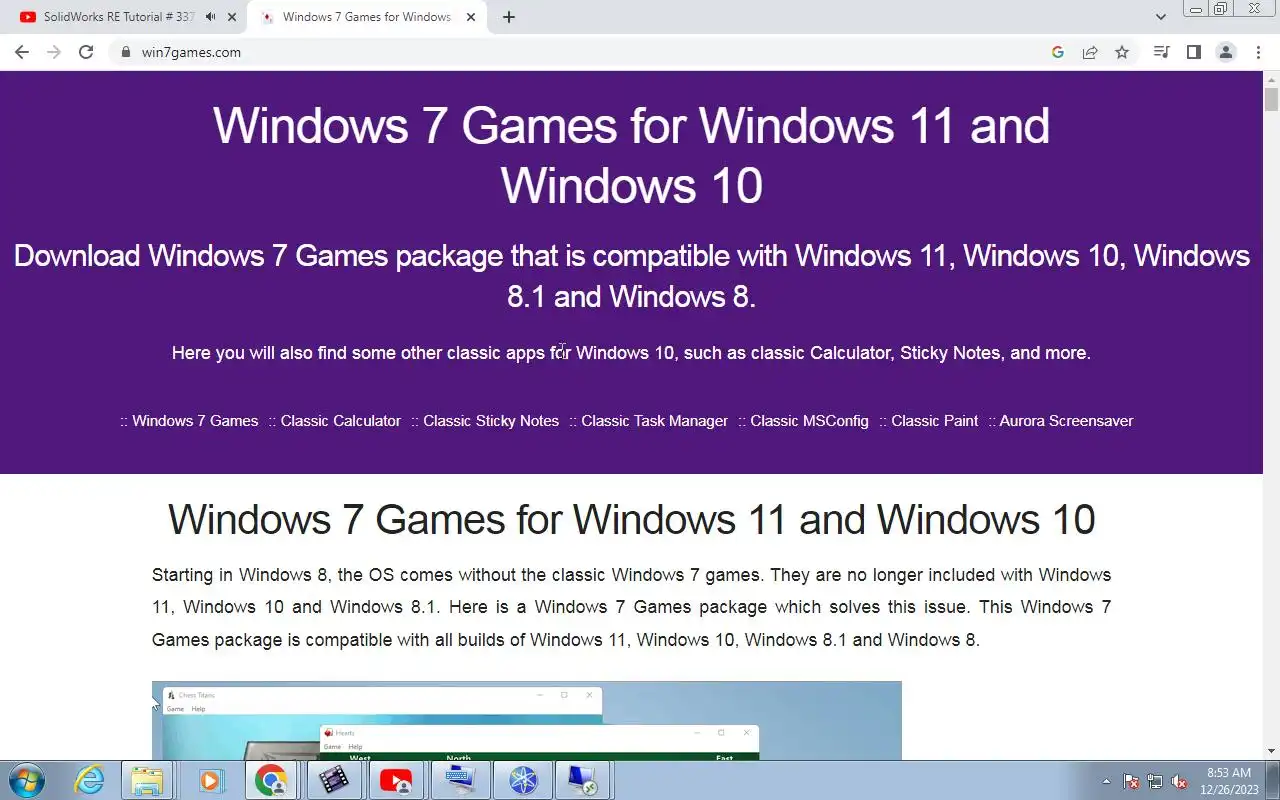Select the Windows 7 Games for Windows tab

click(366, 17)
